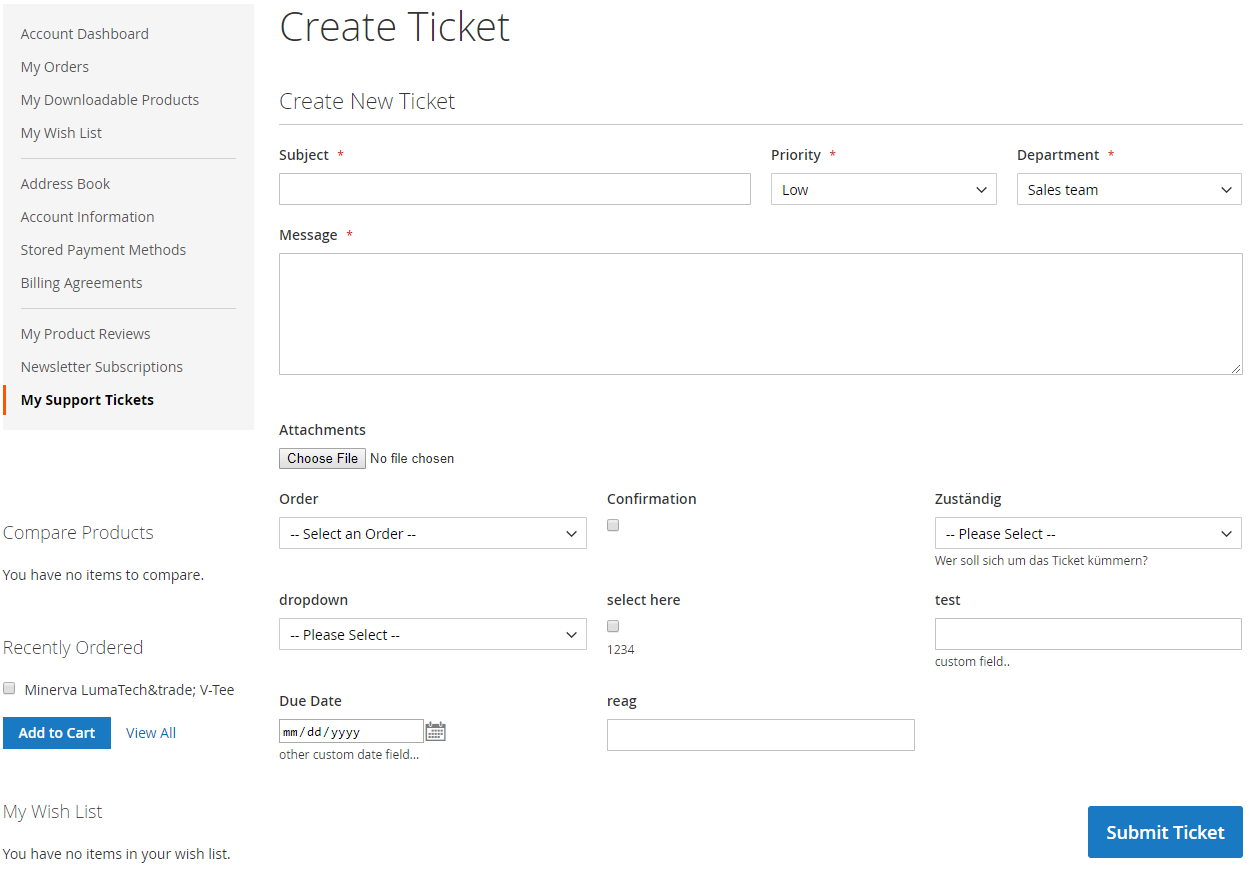The height and width of the screenshot is (876, 1255).
Task: Check Minerva LumaTech V-Tee reorder checkbox
Action: click(x=9, y=688)
